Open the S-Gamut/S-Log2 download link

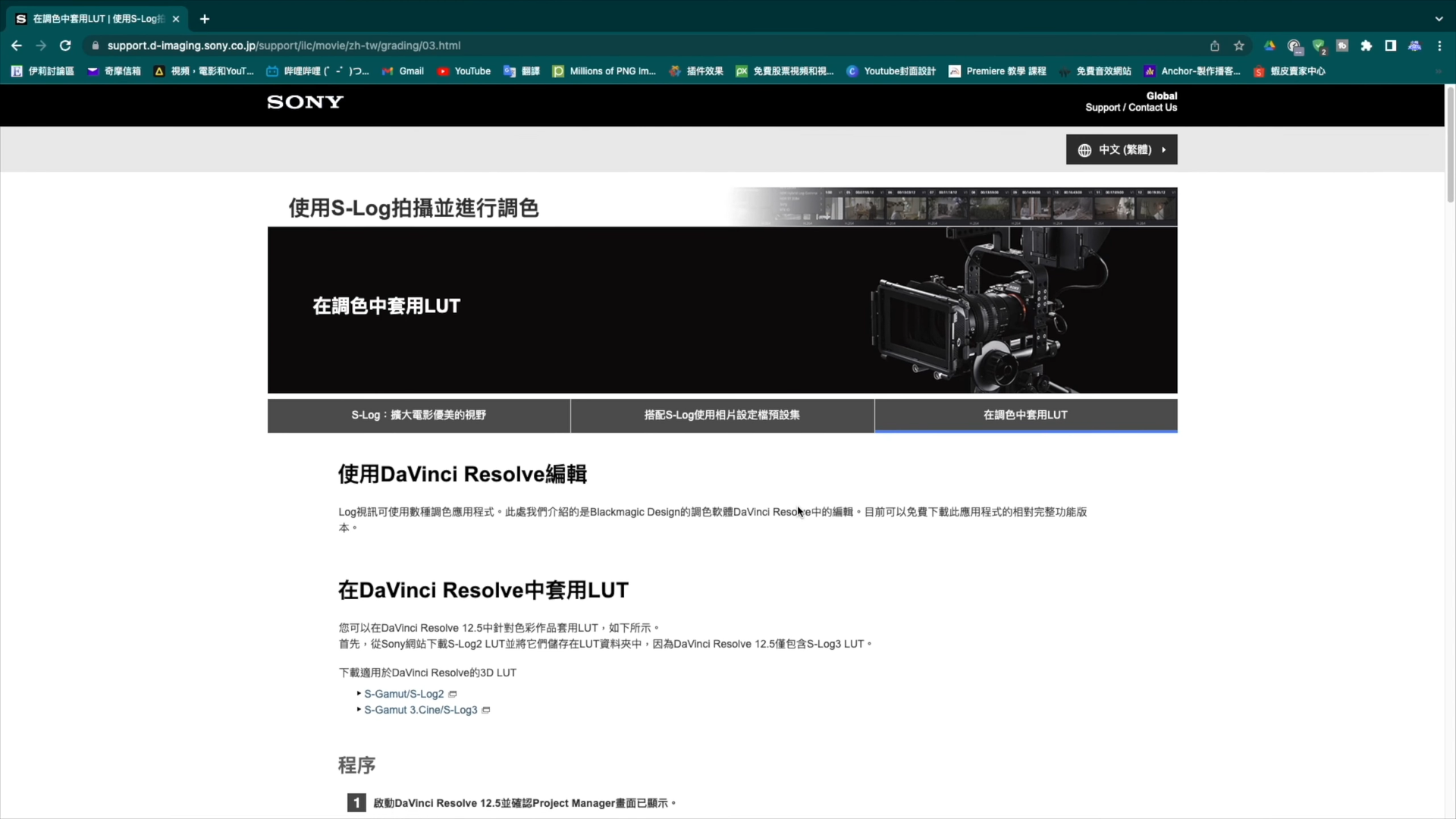(x=404, y=694)
